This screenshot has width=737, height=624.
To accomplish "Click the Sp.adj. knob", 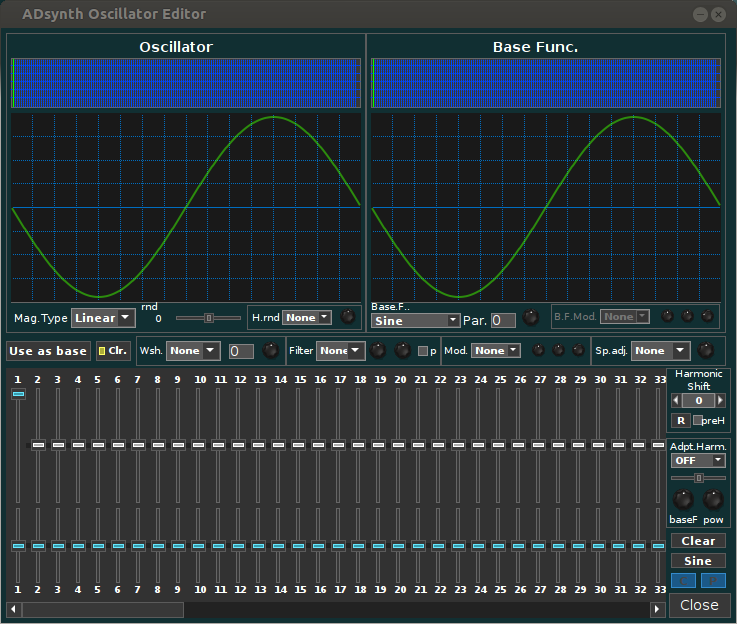I will click(x=706, y=351).
